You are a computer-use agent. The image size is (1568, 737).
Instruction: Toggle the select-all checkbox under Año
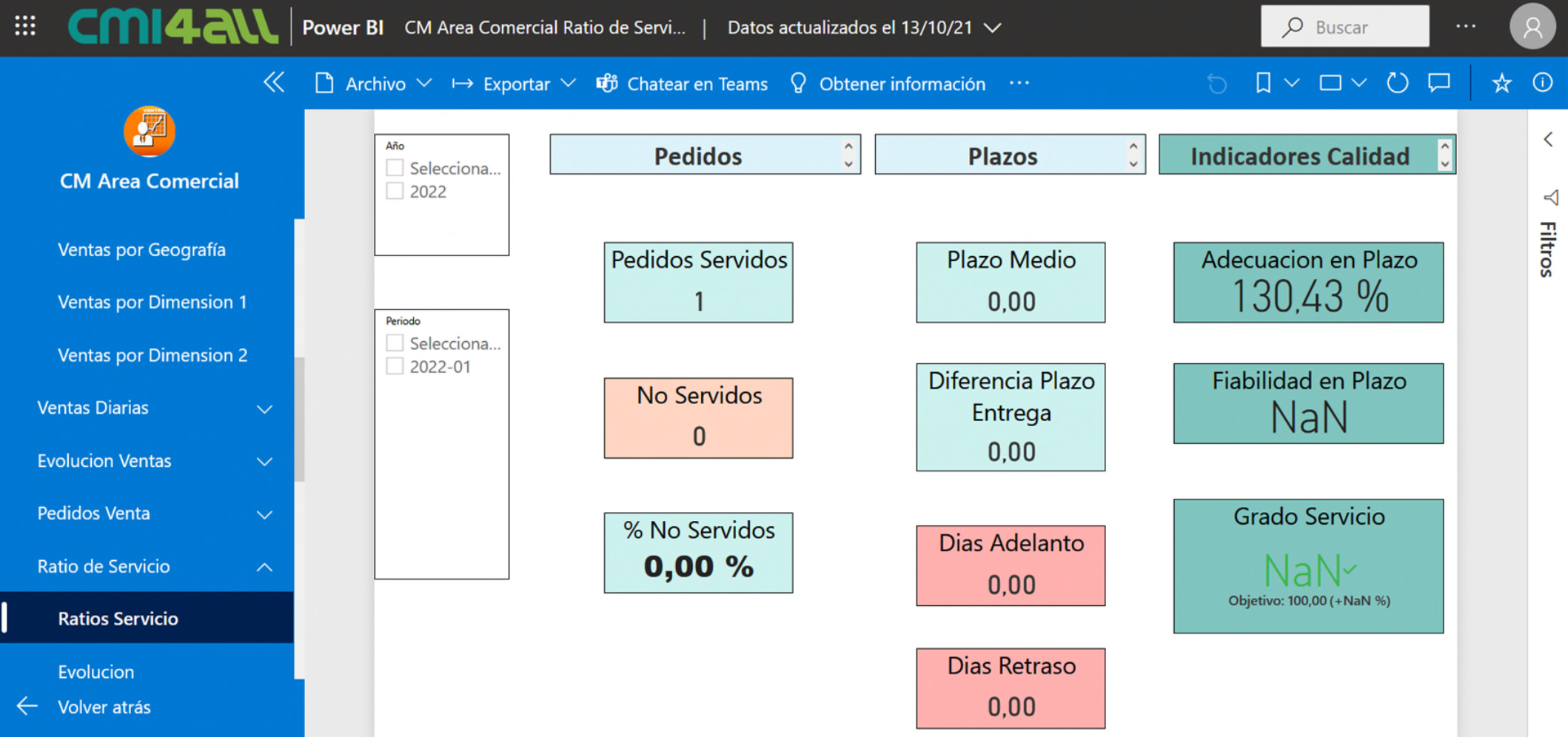point(395,168)
